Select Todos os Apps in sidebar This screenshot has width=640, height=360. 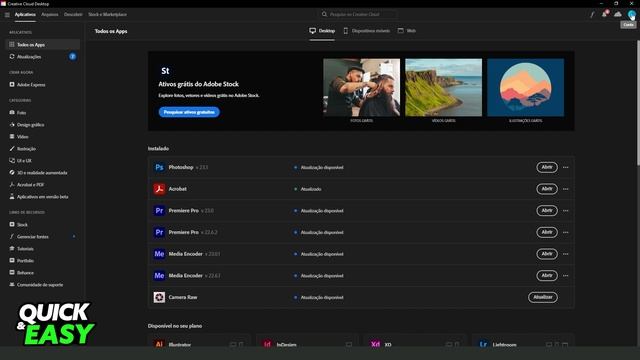point(42,44)
